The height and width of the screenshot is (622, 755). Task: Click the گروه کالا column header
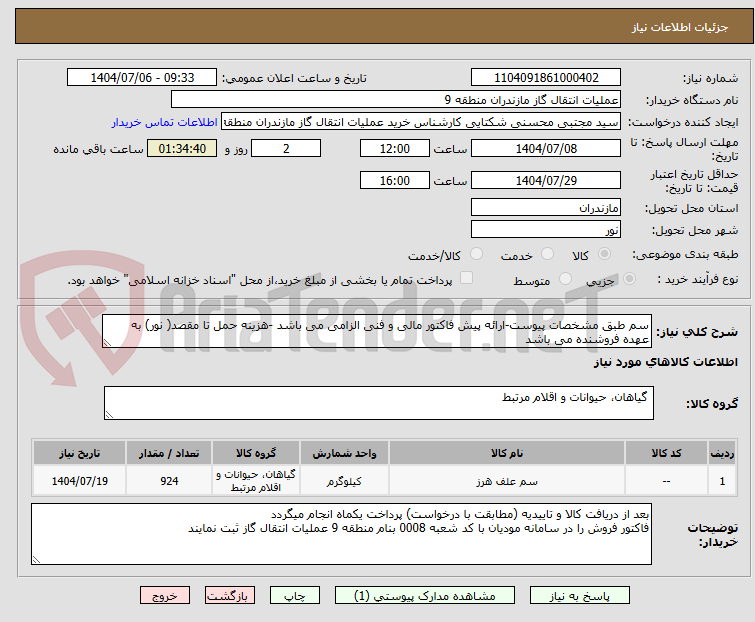(x=256, y=453)
